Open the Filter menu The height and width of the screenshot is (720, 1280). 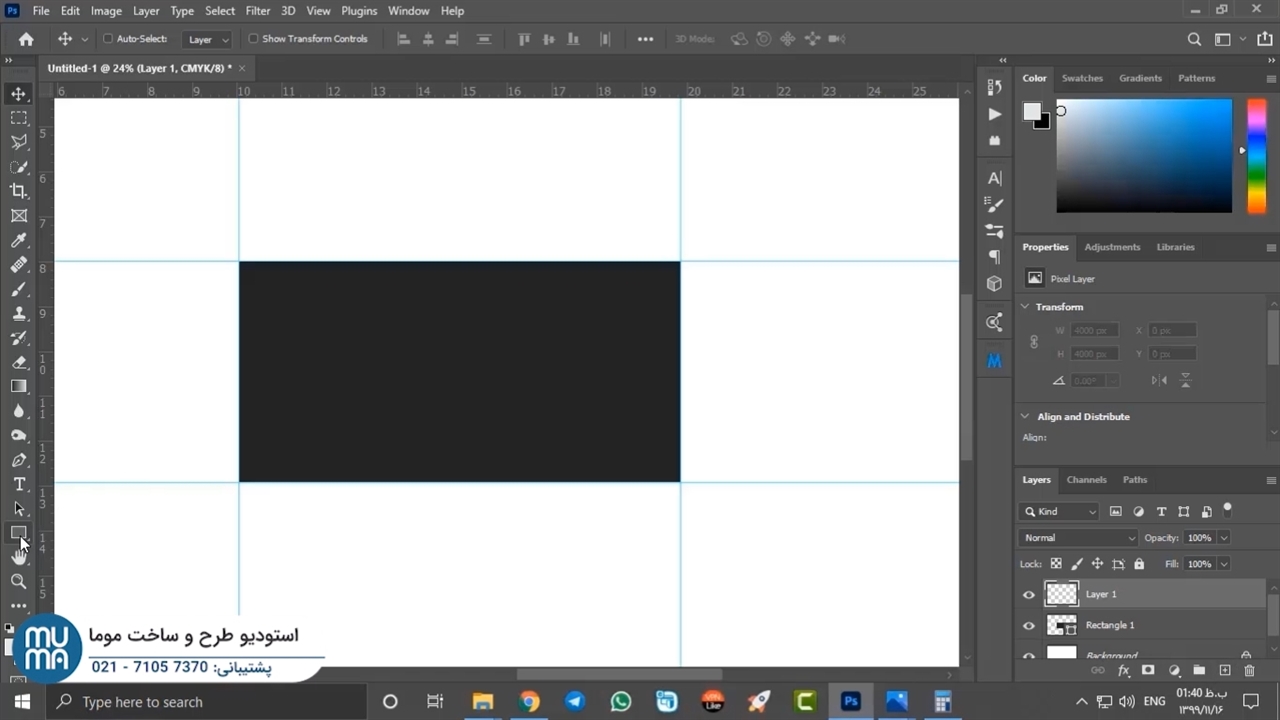[257, 11]
